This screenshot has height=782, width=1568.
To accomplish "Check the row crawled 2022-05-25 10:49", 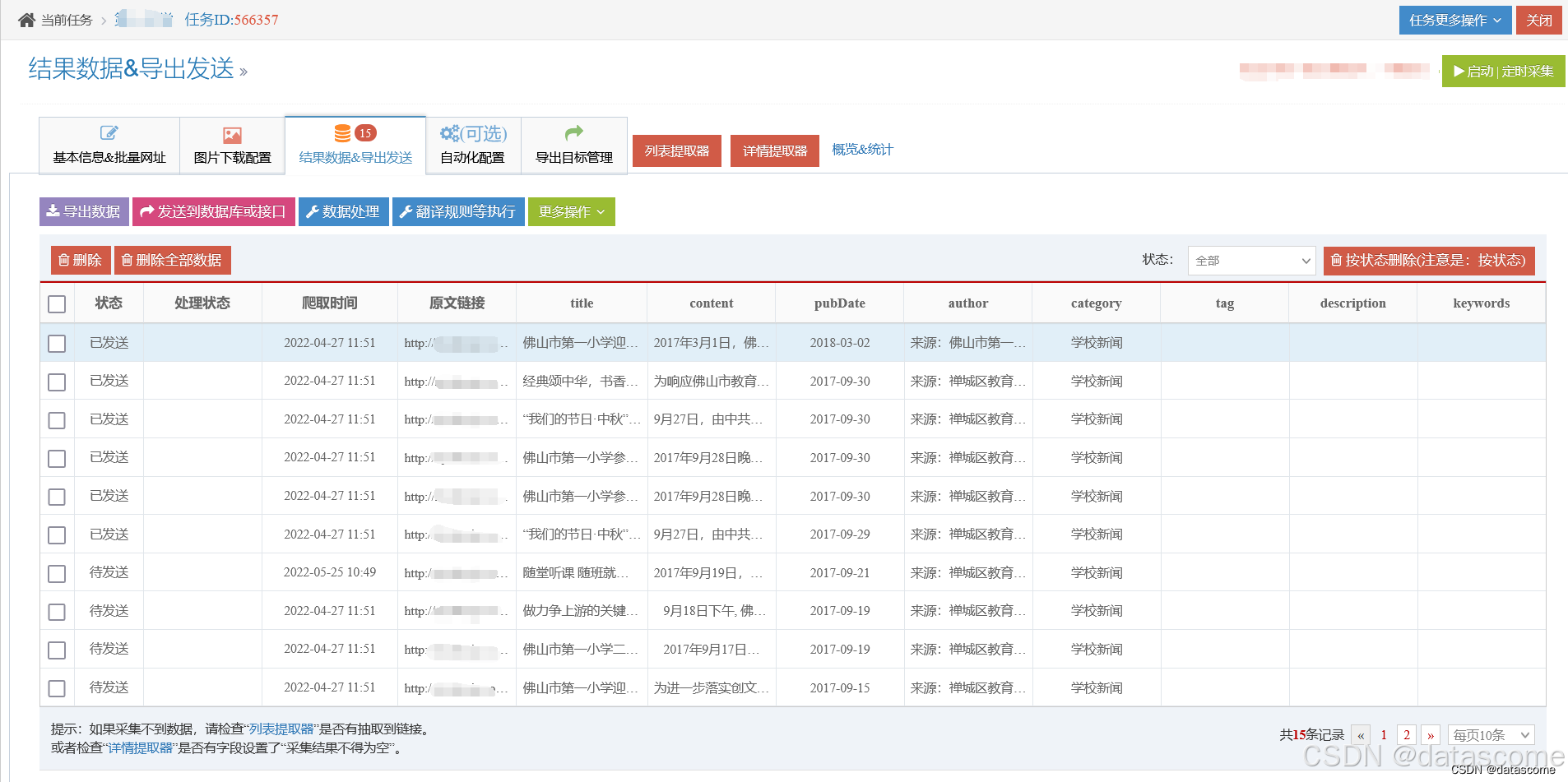I will (x=57, y=574).
